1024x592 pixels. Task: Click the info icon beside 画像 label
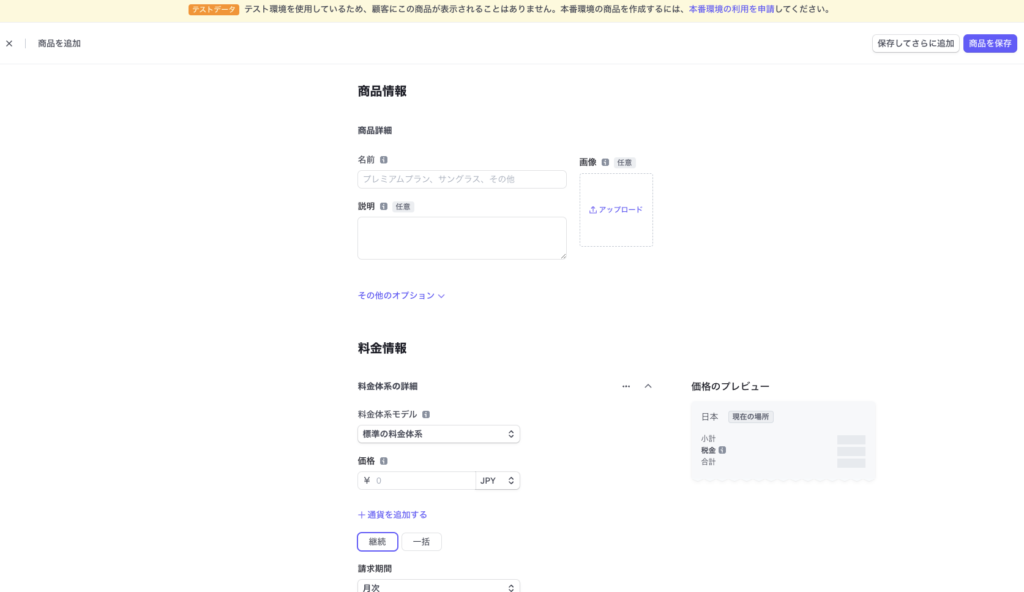605,162
